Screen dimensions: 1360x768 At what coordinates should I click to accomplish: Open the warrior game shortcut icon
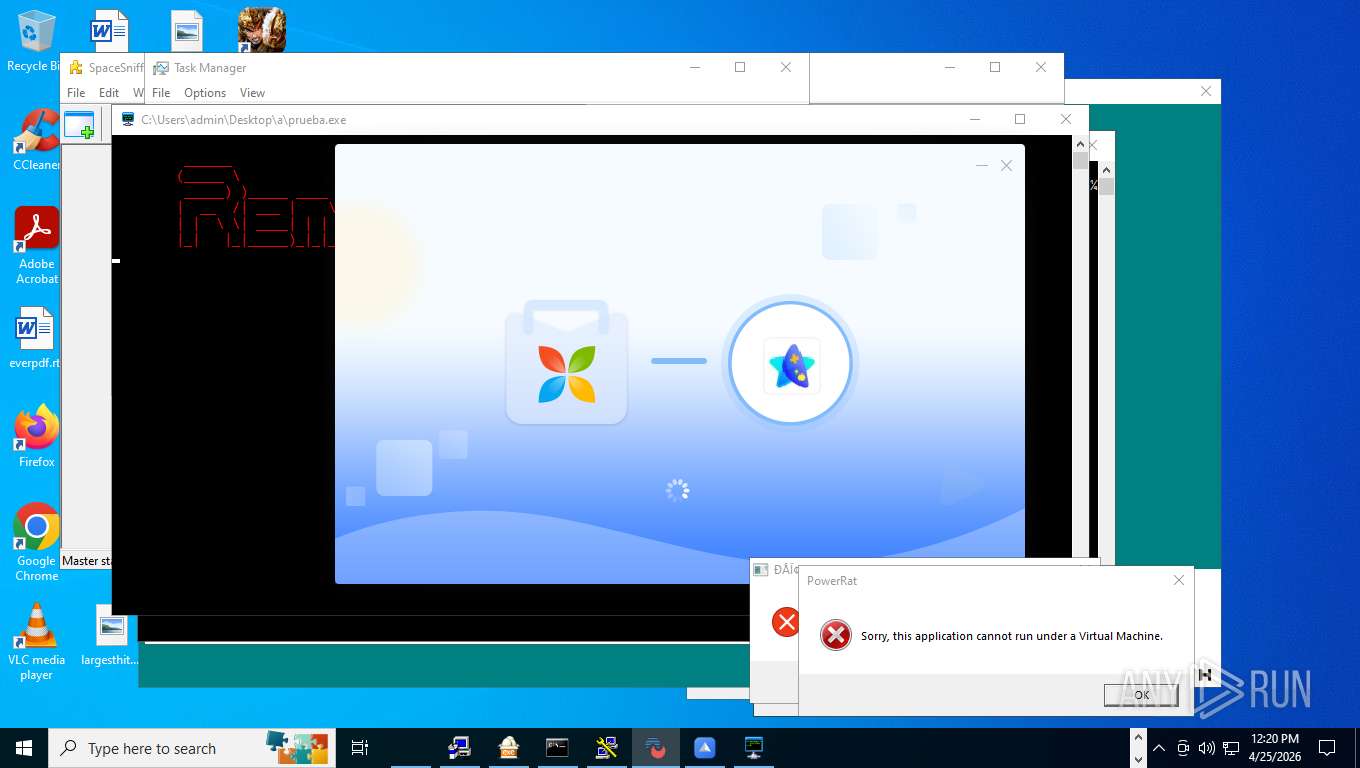[x=262, y=30]
